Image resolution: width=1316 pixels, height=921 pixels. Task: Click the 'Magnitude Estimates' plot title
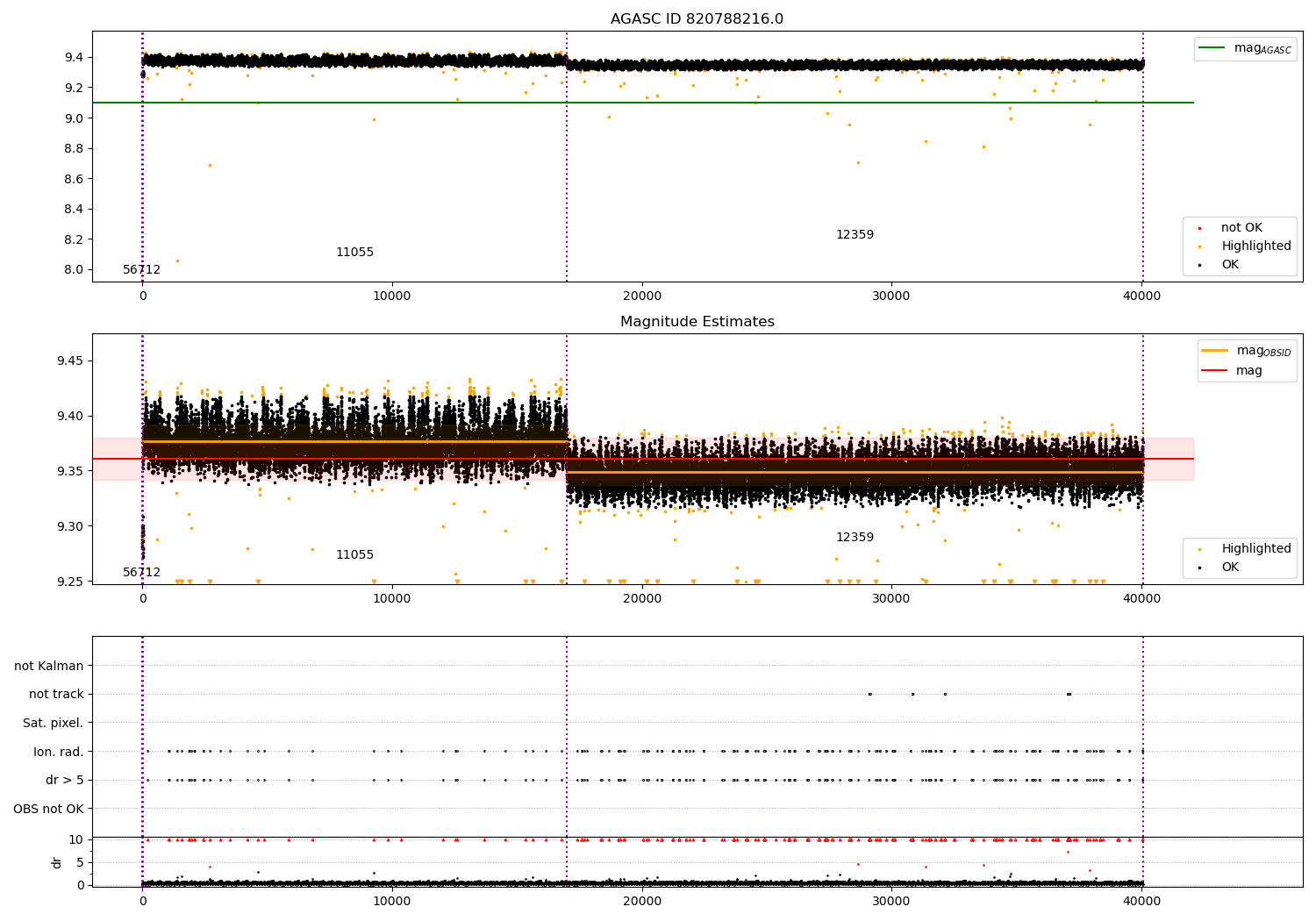[697, 322]
